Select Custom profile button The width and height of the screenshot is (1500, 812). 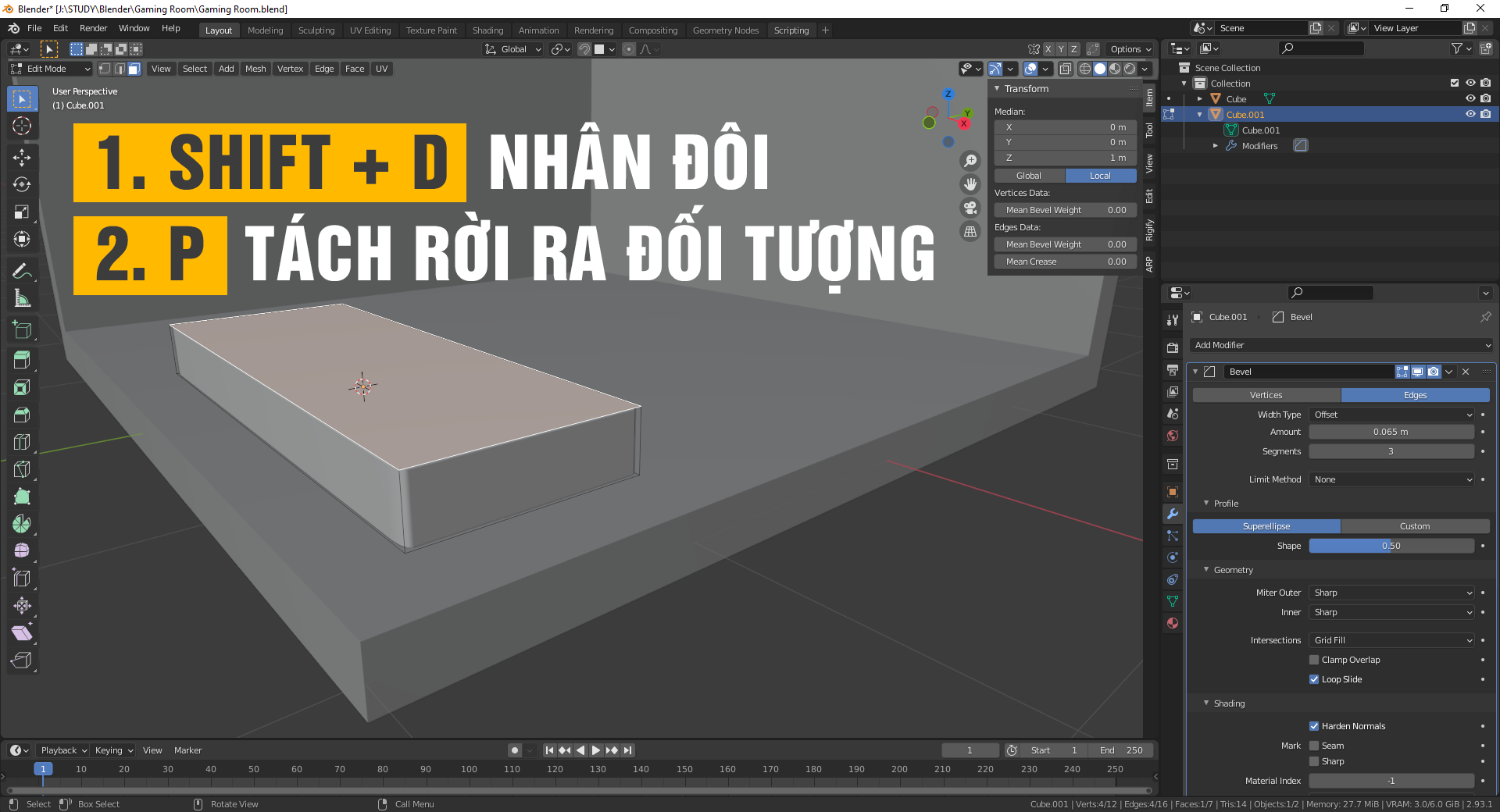(1415, 526)
